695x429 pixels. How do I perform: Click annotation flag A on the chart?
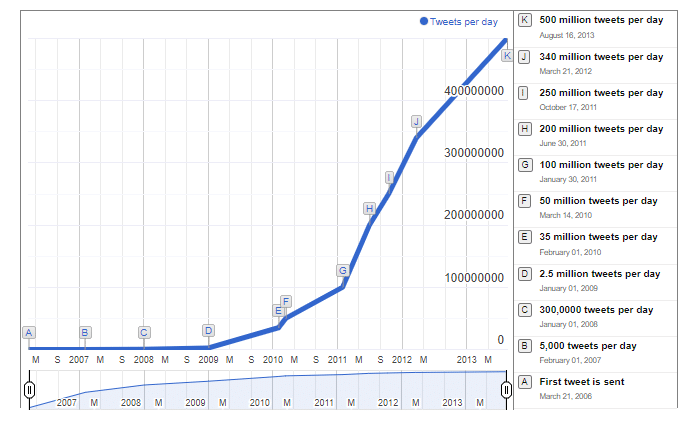tap(29, 332)
